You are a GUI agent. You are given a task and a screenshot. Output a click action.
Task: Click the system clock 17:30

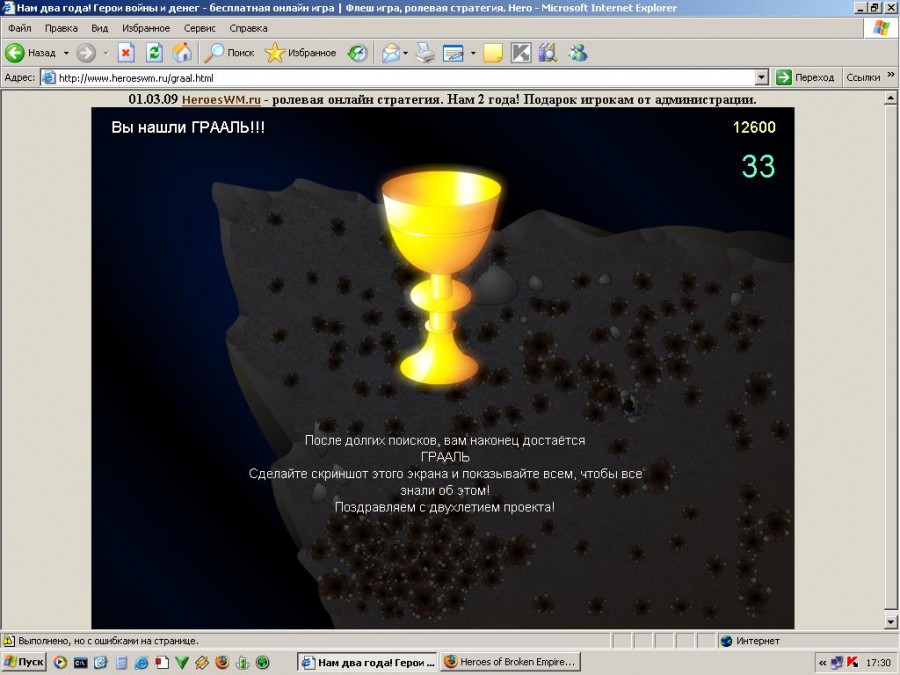tap(878, 662)
